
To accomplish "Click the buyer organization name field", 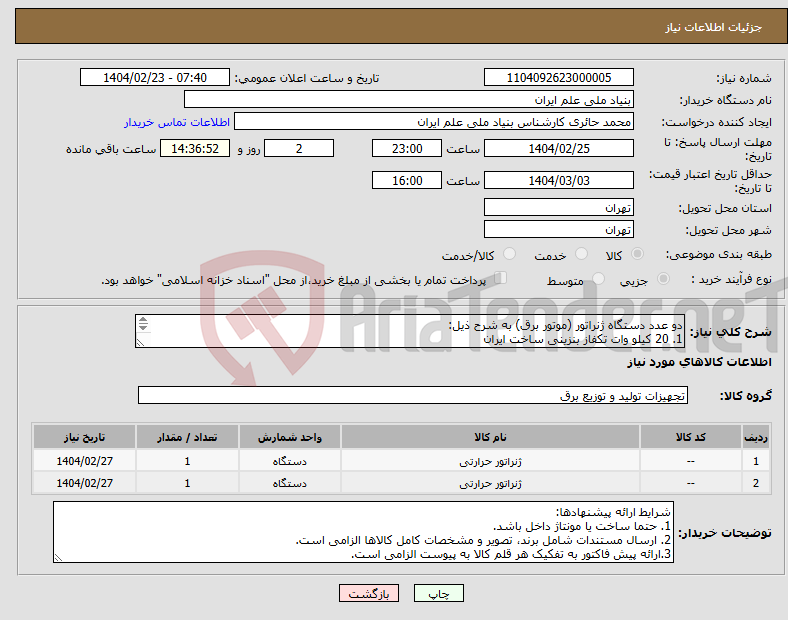I will point(409,100).
